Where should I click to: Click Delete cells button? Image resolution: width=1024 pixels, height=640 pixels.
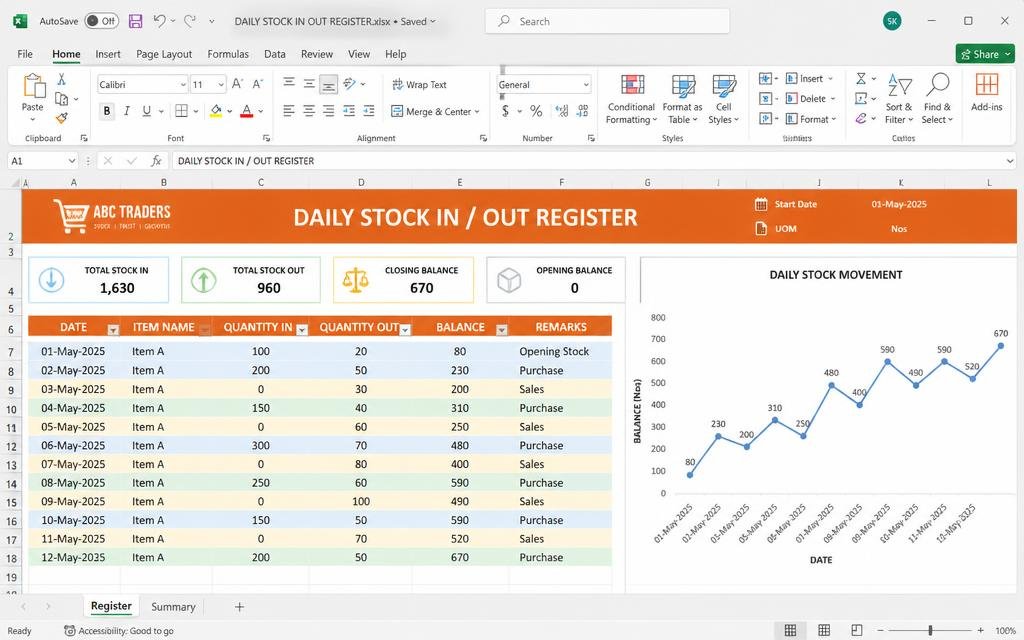point(806,99)
